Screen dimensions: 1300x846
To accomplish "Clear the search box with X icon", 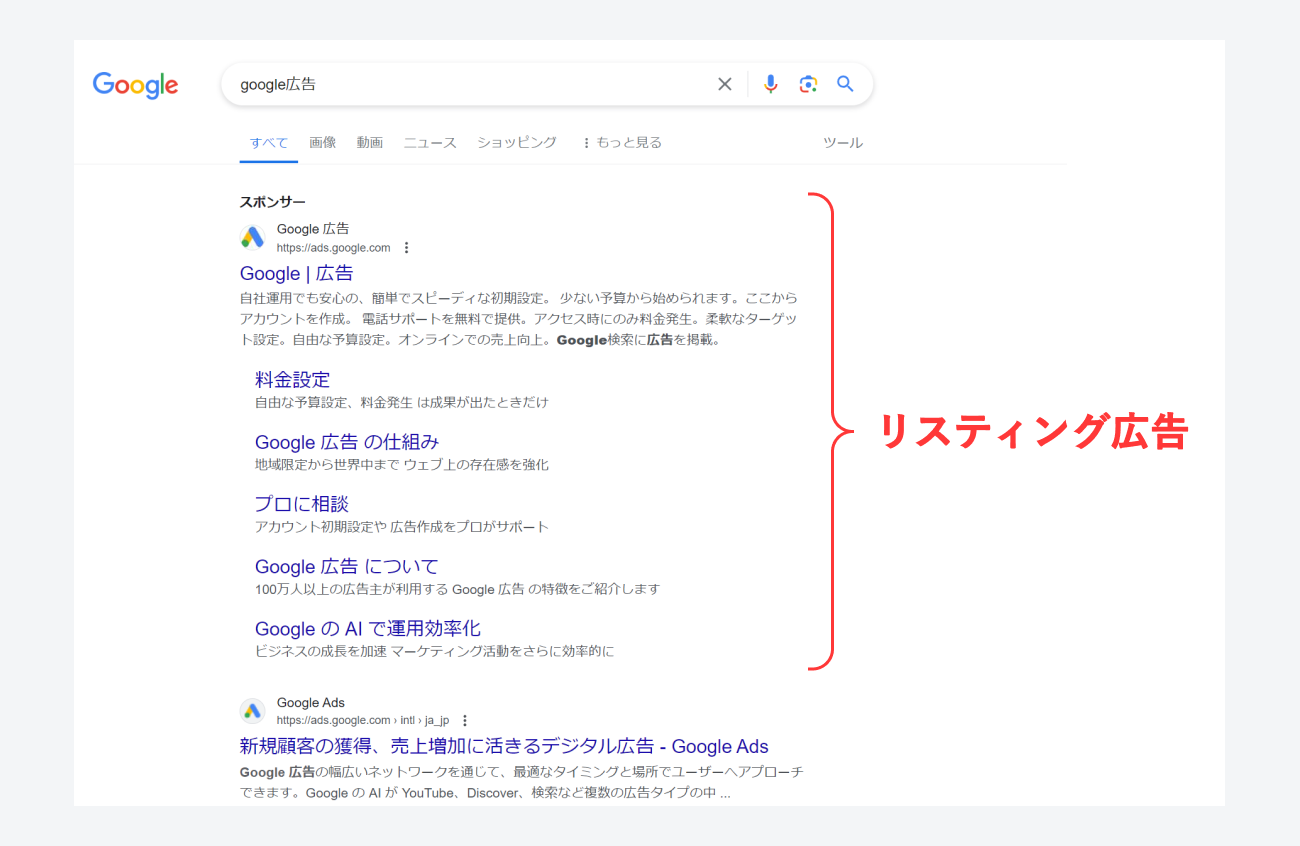I will pyautogui.click(x=725, y=84).
